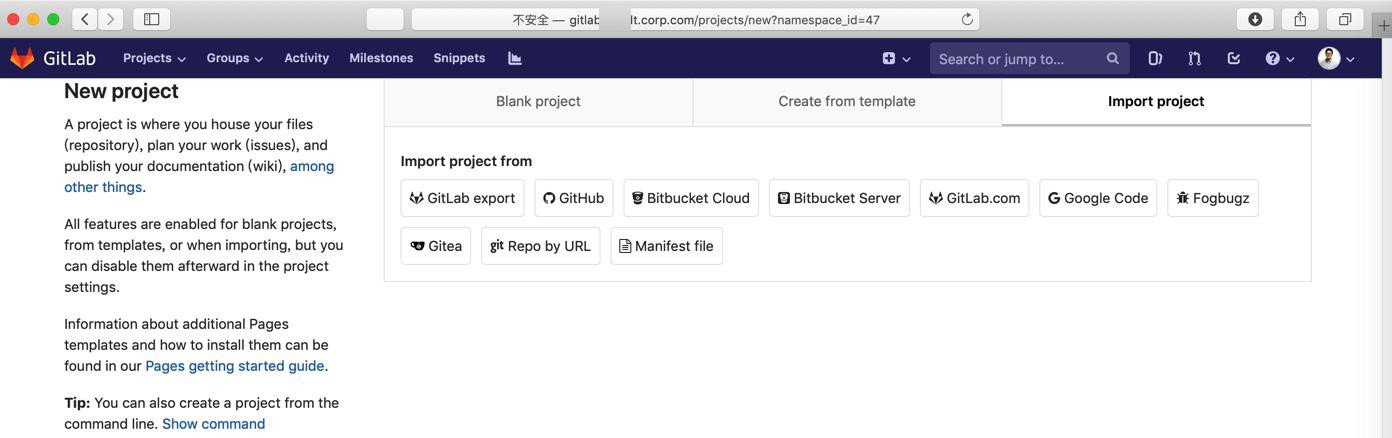Import using Manifest file
Screen dimensions: 1392x438
(x=666, y=246)
